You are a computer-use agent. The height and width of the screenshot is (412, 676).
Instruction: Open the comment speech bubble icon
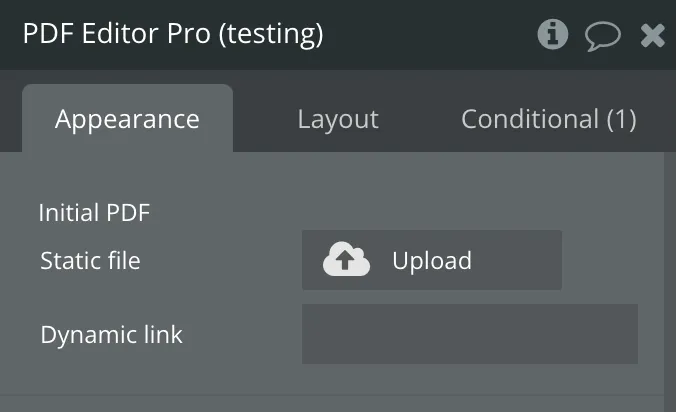tap(602, 36)
